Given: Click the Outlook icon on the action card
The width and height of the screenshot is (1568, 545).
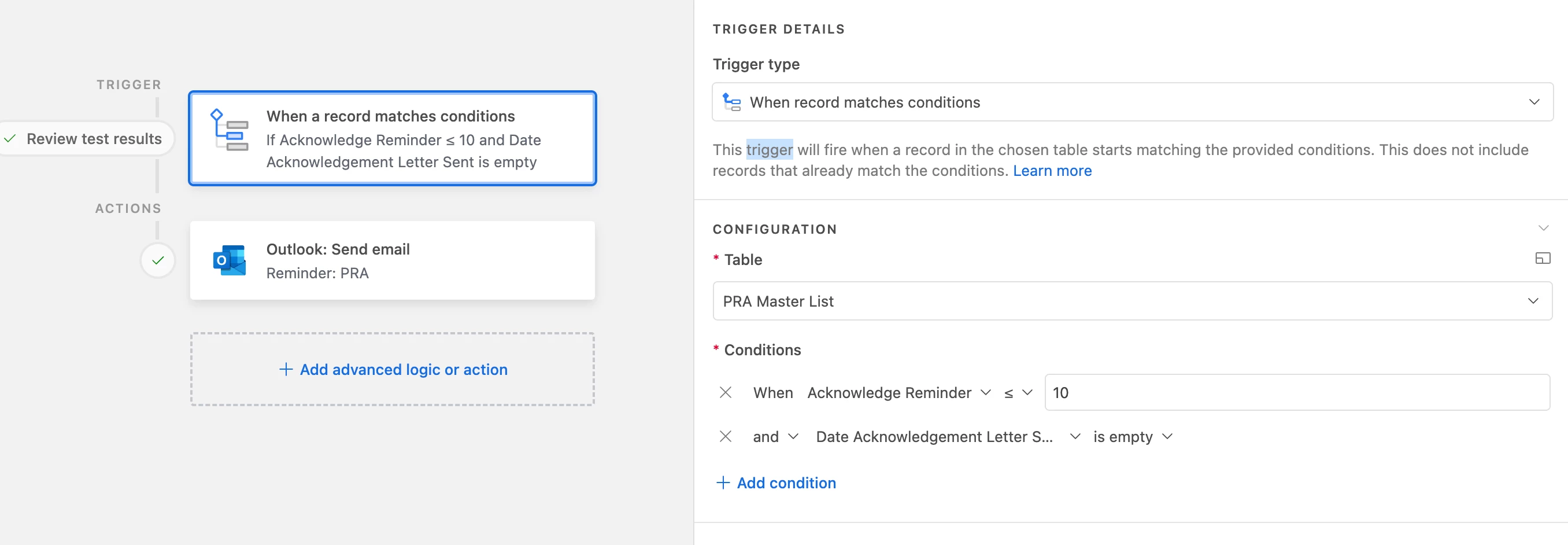Looking at the screenshot, I should pos(229,260).
